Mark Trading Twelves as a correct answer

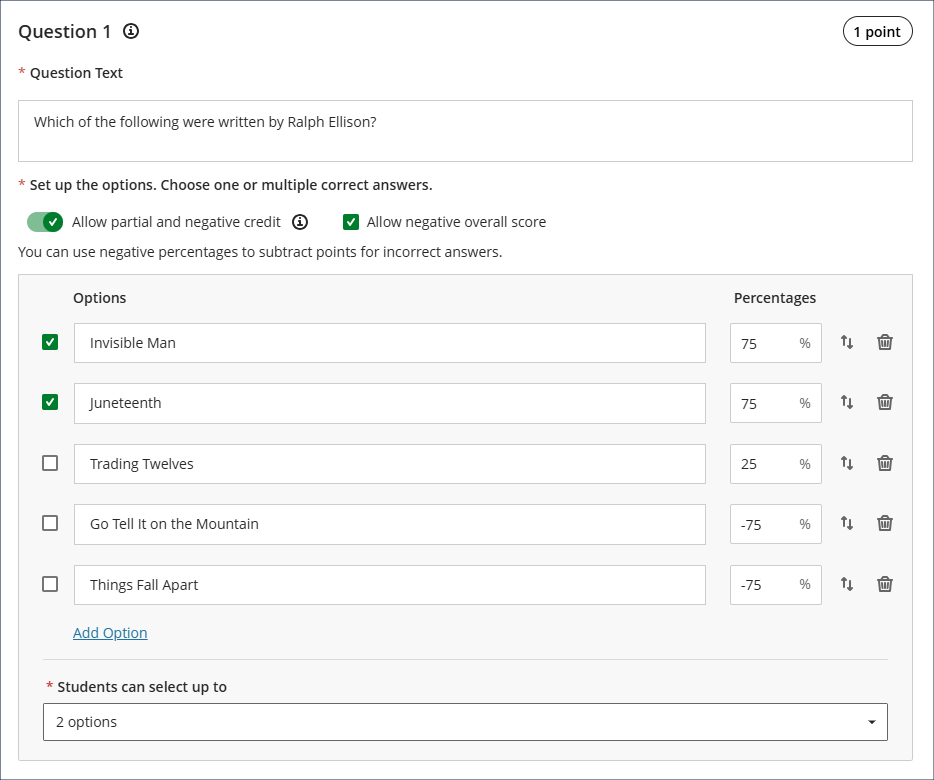point(50,463)
